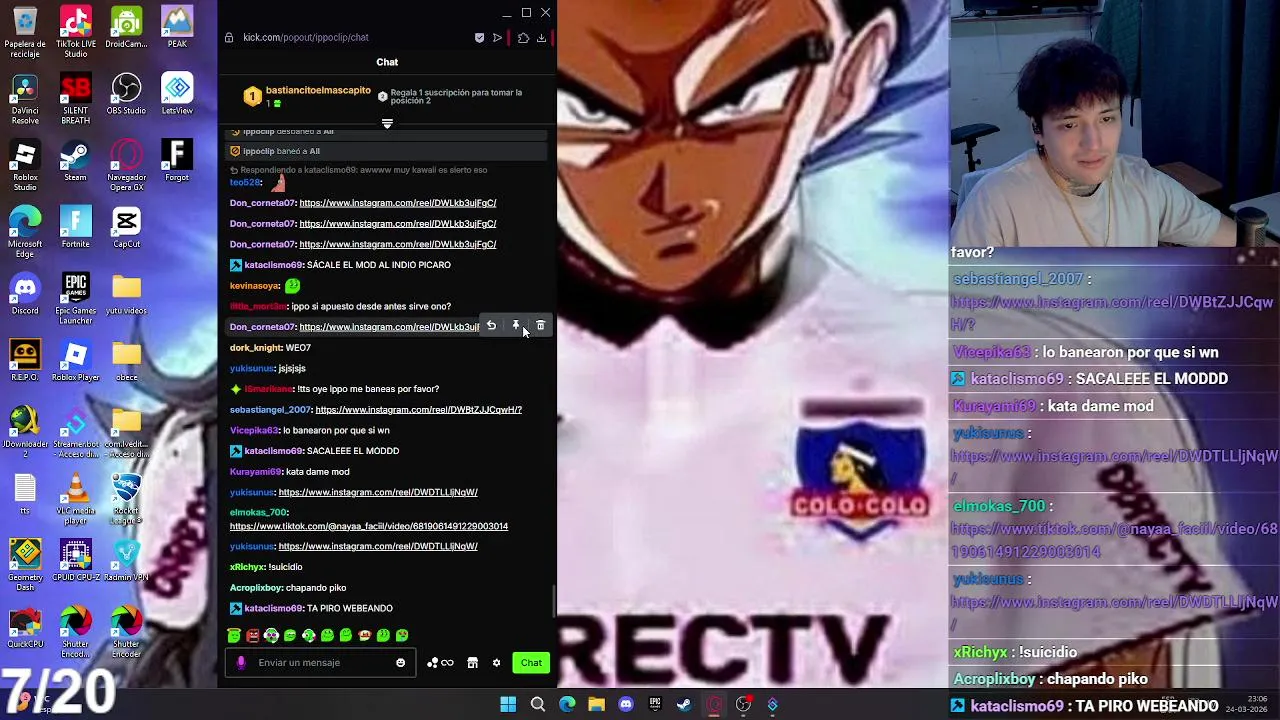
Task: Open yukisunus's last Instagram reel link
Action: pos(378,547)
